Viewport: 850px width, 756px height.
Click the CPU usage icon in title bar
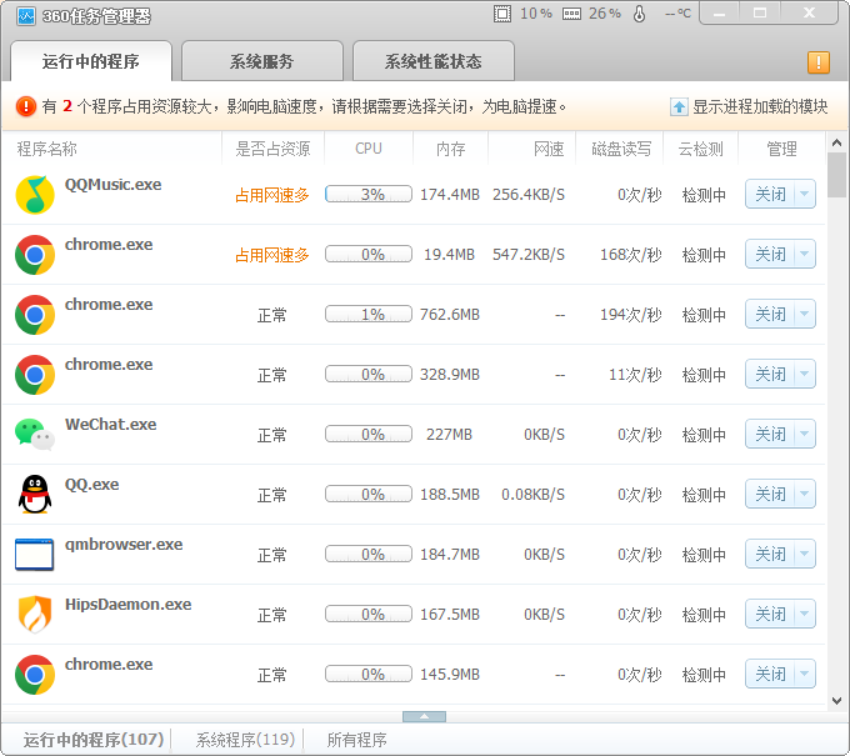click(x=502, y=14)
